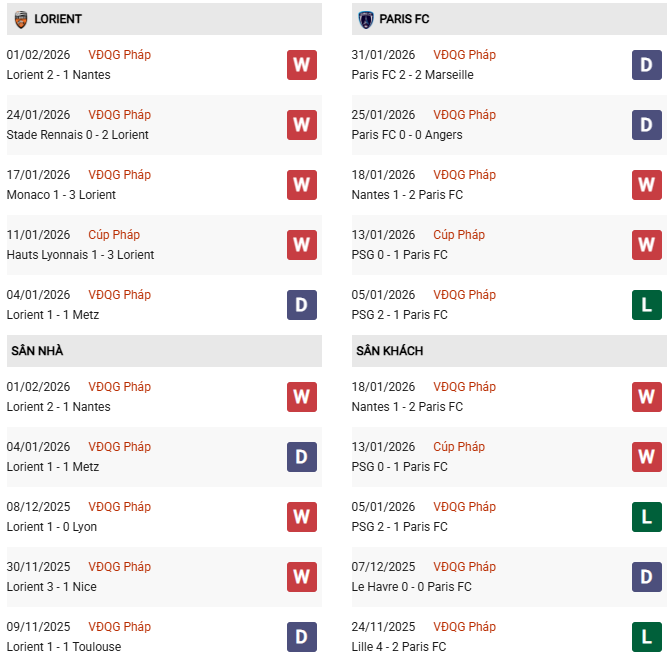Image resolution: width=671 pixels, height=659 pixels.
Task: Open VĐQG Pháp link for Monaco 1-3 Lorient
Action: 120,175
